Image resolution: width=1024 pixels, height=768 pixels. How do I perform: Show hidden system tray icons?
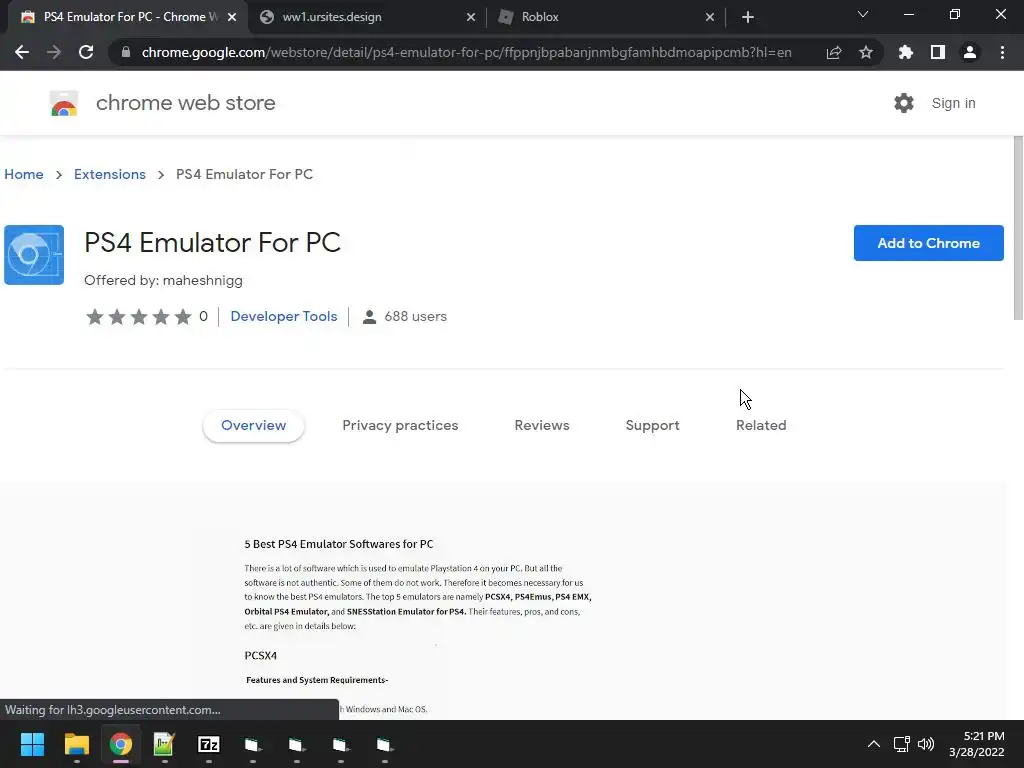pyautogui.click(x=874, y=744)
